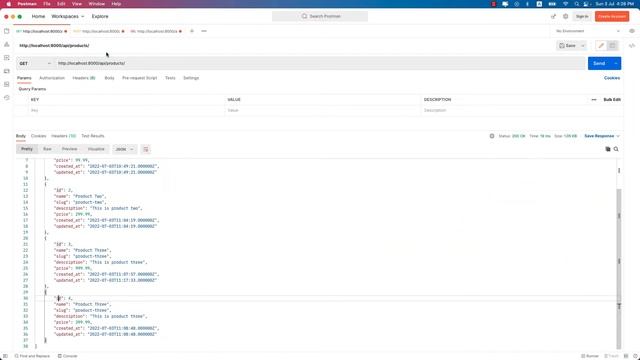Click macOS Spotlight search icon in menu bar
This screenshot has width=640, height=360.
[576, 4]
